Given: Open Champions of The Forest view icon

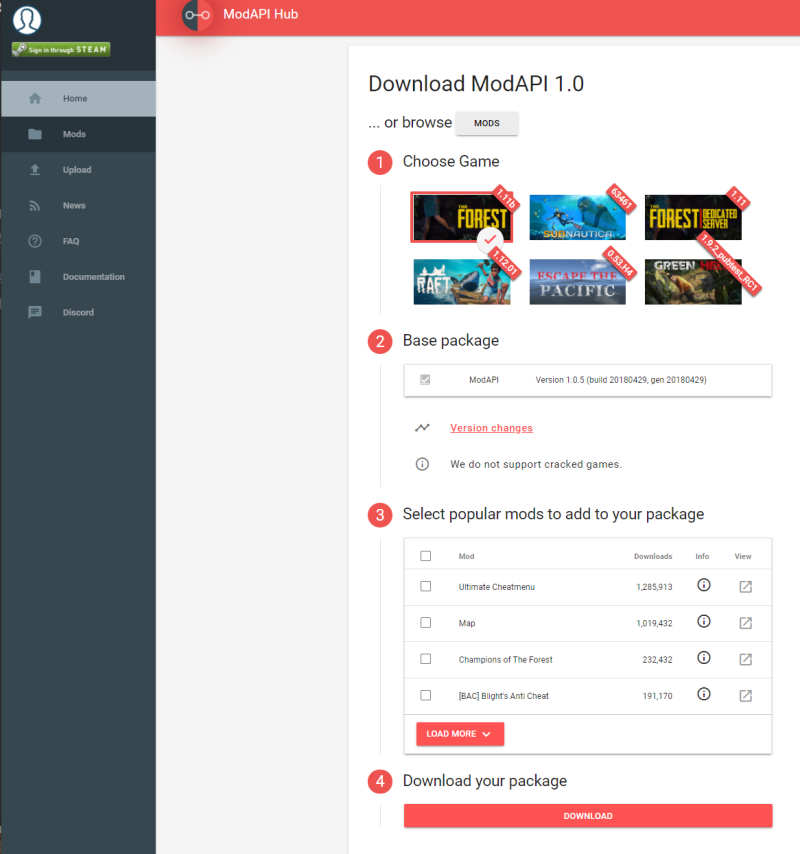Looking at the screenshot, I should tap(744, 659).
